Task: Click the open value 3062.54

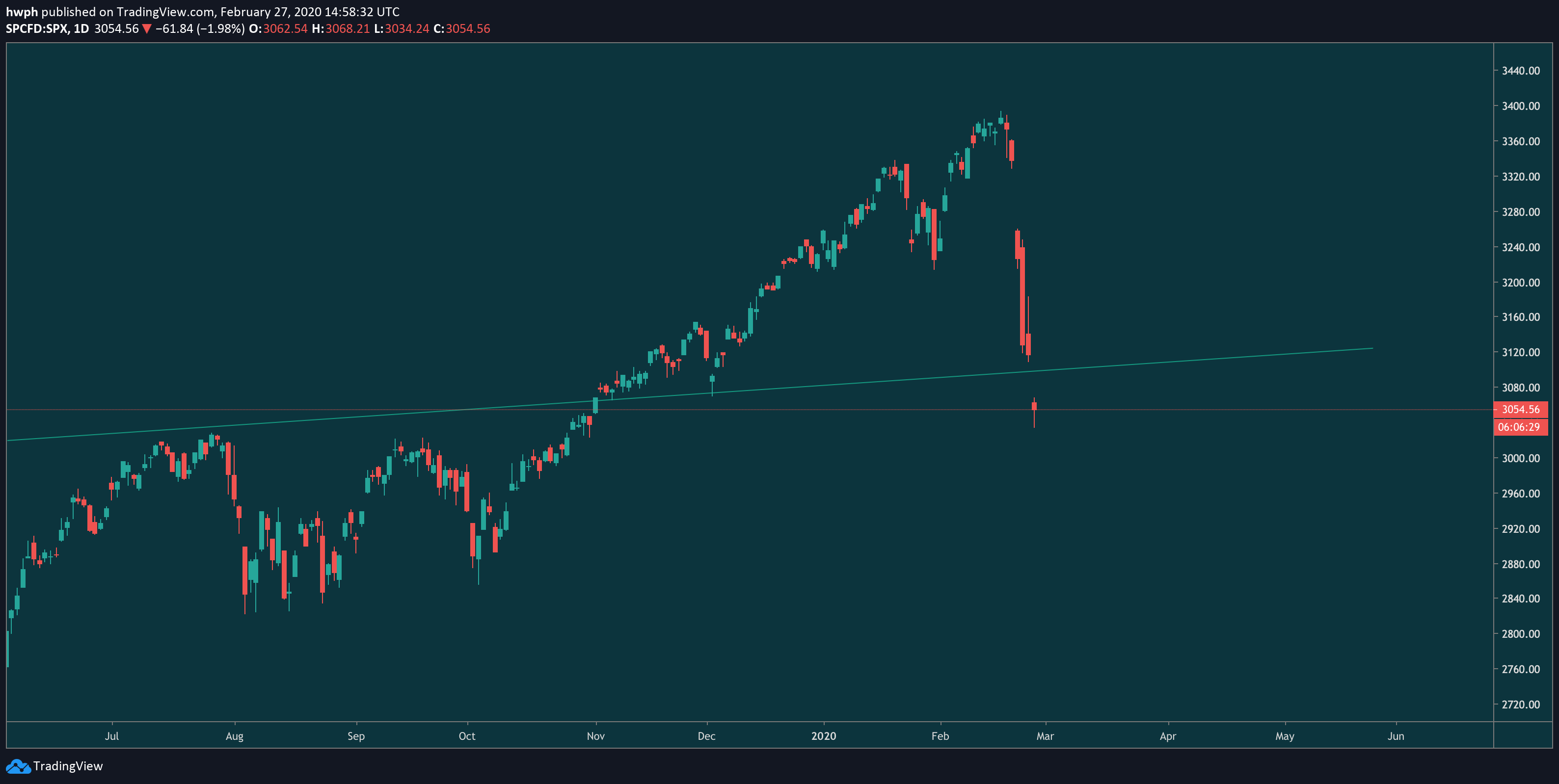Action: click(285, 28)
